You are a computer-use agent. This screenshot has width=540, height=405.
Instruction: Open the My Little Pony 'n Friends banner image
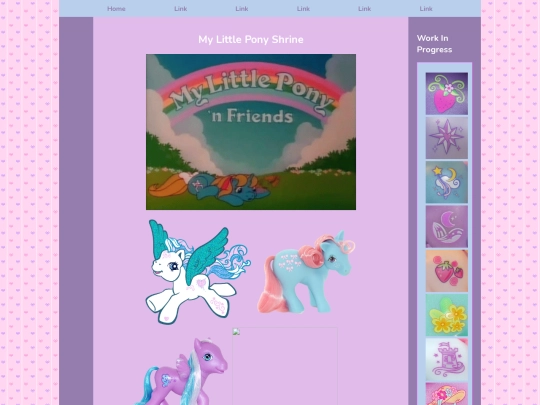point(251,132)
